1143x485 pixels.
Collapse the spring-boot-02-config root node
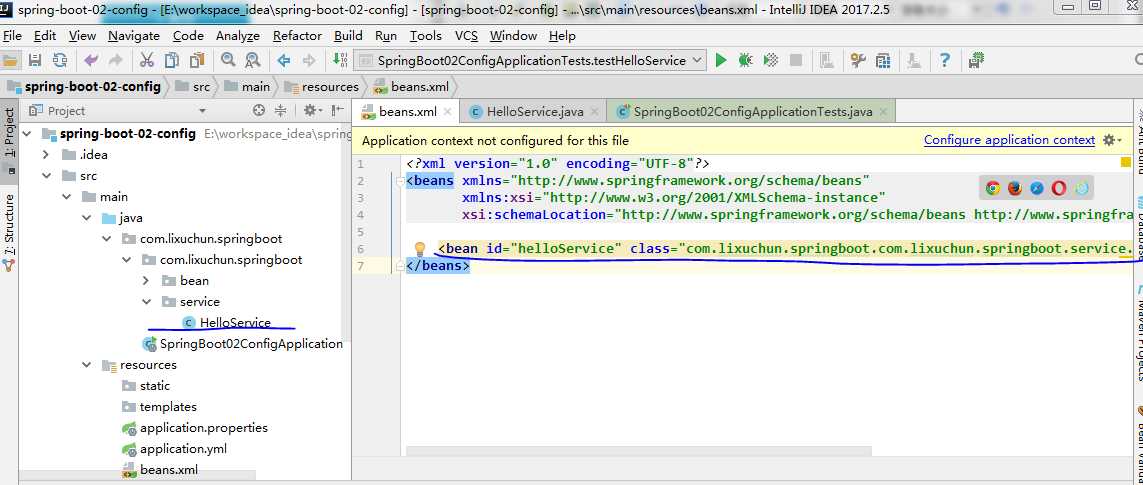pyautogui.click(x=28, y=134)
